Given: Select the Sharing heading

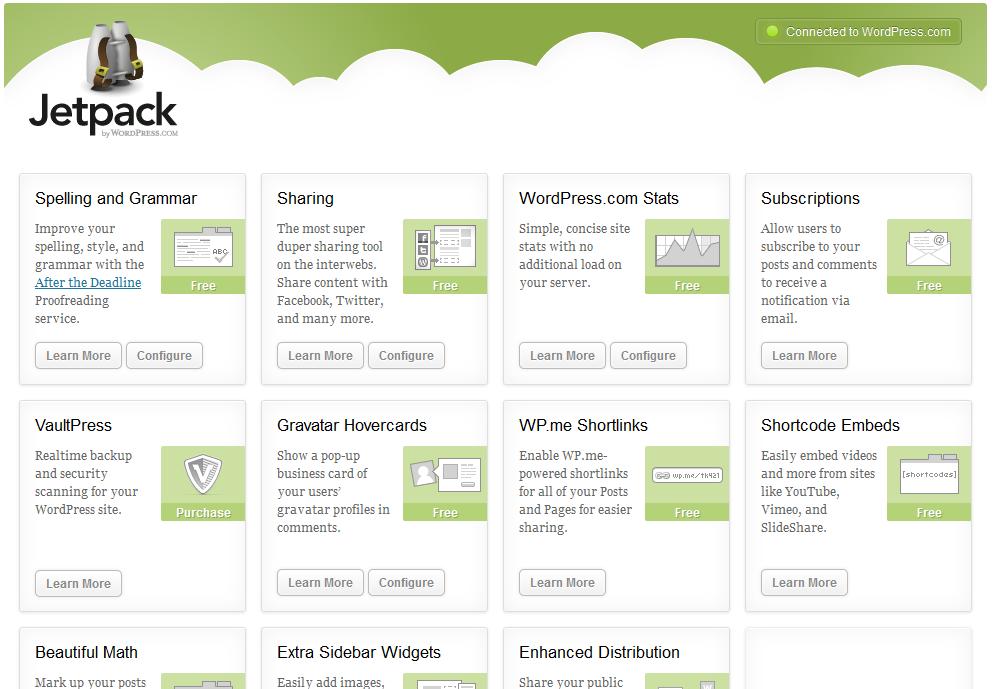Looking at the screenshot, I should (x=305, y=198).
